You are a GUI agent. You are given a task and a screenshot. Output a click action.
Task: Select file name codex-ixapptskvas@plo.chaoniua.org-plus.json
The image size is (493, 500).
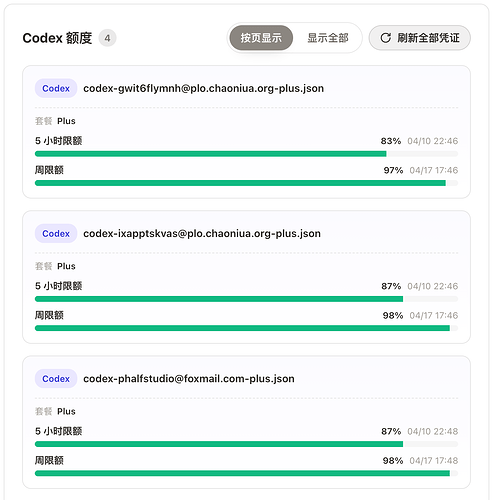pyautogui.click(x=202, y=233)
